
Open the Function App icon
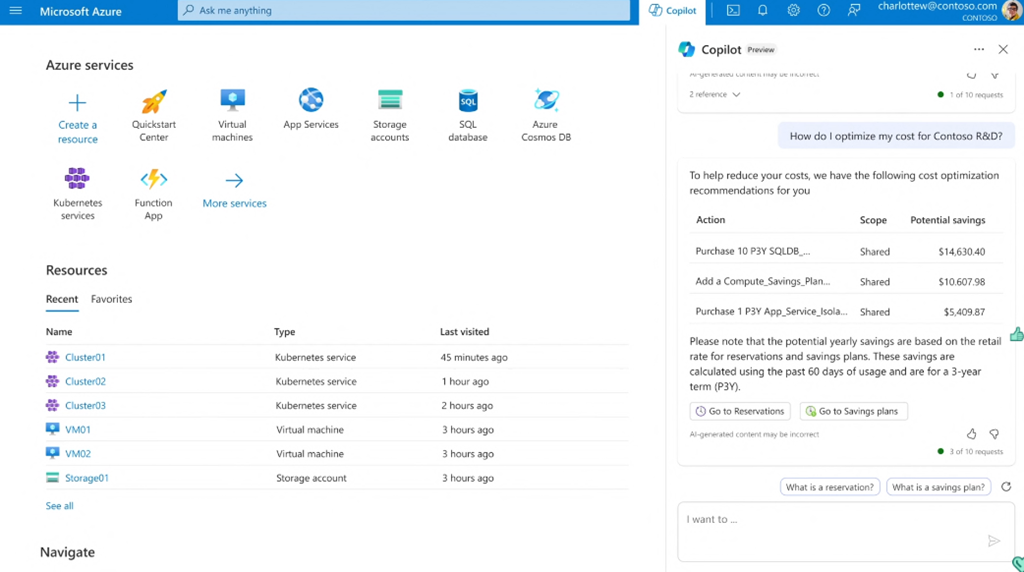pyautogui.click(x=154, y=179)
